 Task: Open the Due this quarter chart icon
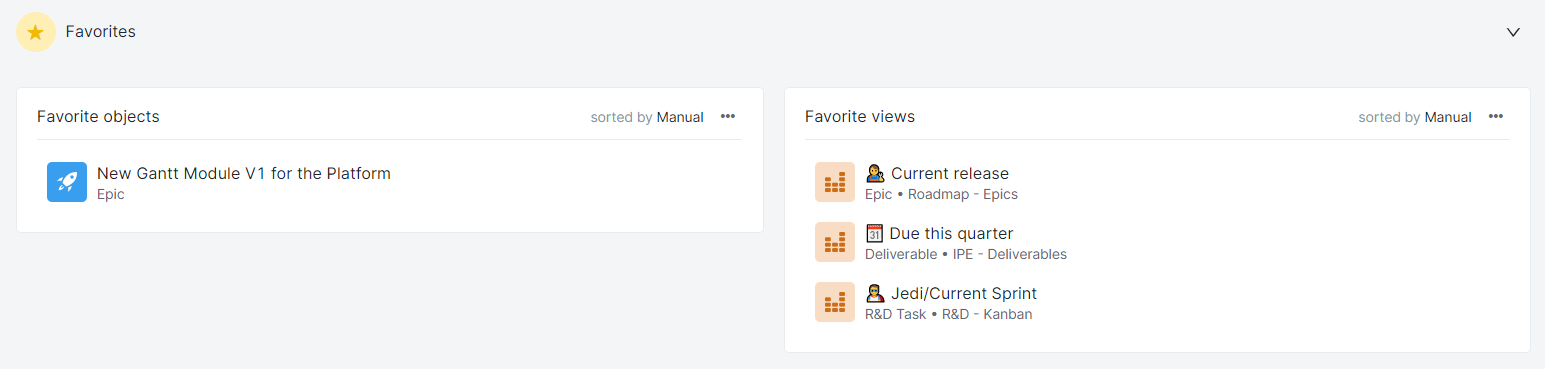835,242
